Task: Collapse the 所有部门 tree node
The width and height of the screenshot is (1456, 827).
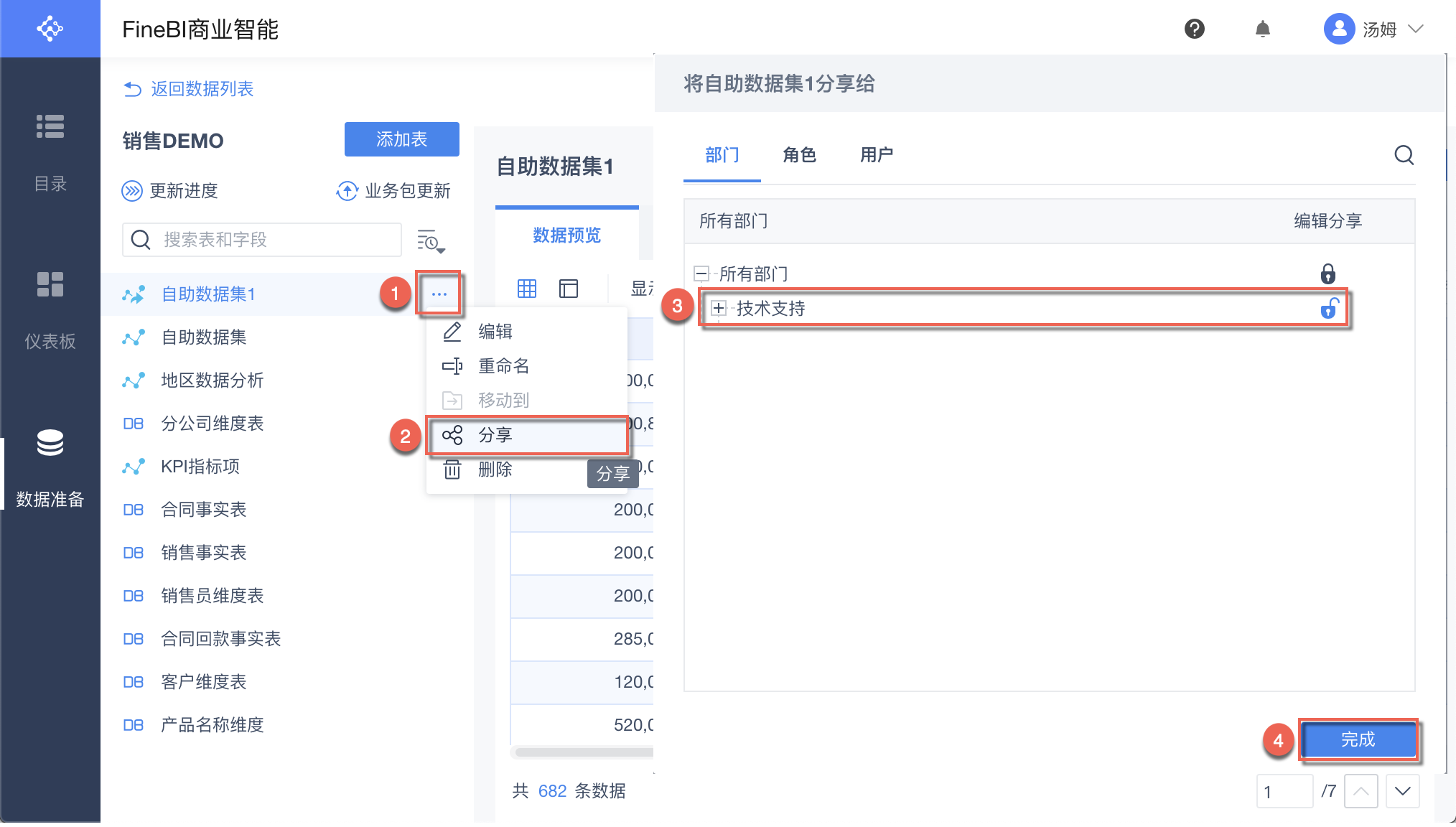Action: 701,274
